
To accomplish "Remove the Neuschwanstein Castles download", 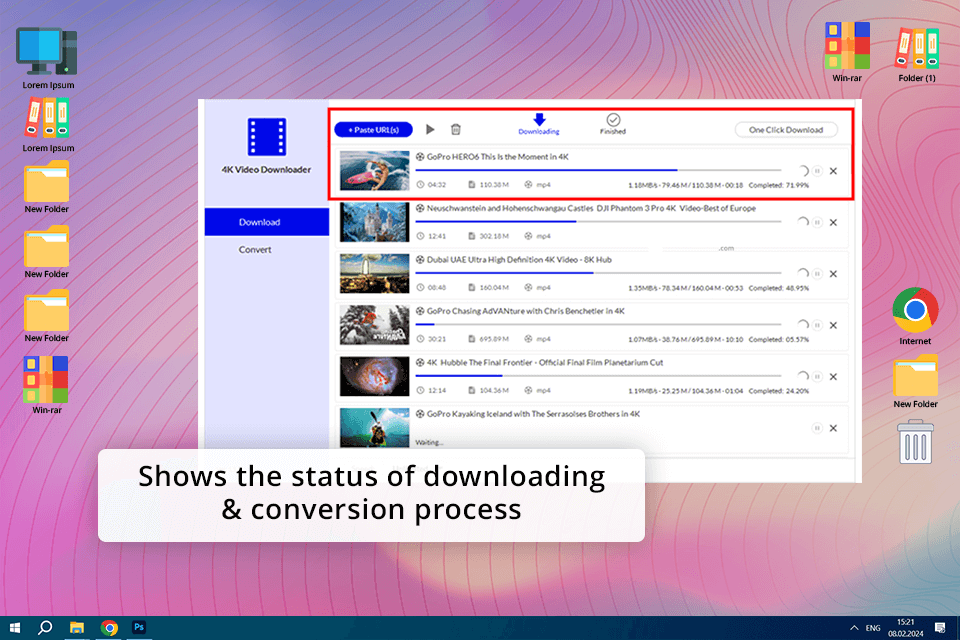I will coord(833,222).
